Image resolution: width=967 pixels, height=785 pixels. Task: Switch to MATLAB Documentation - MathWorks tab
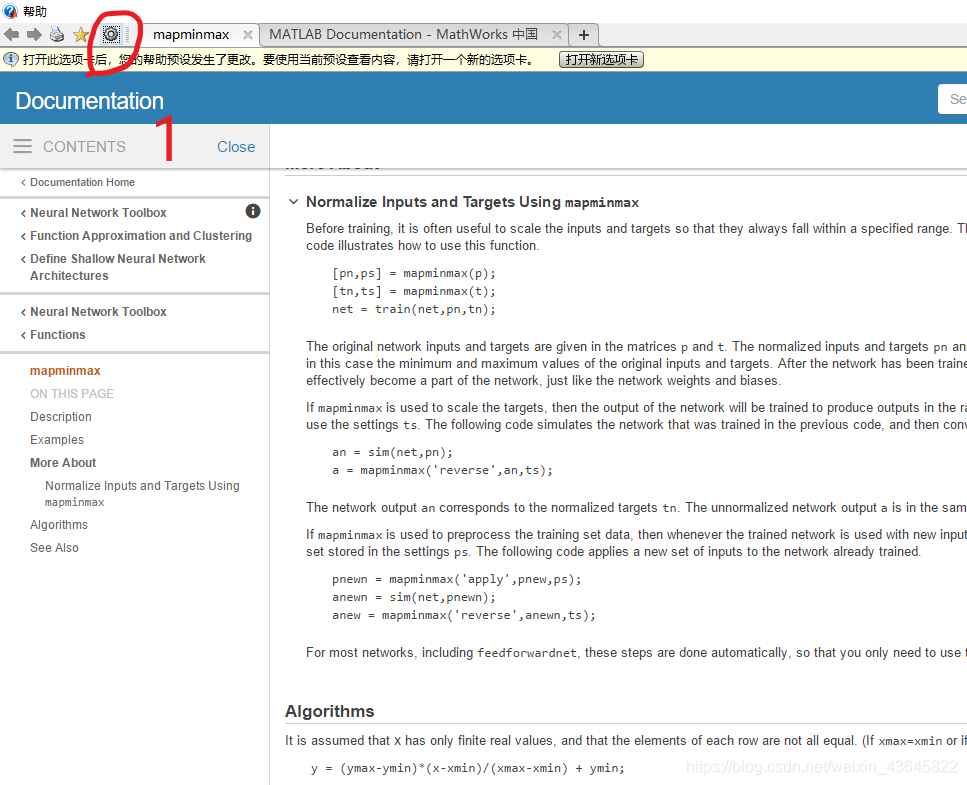[403, 35]
